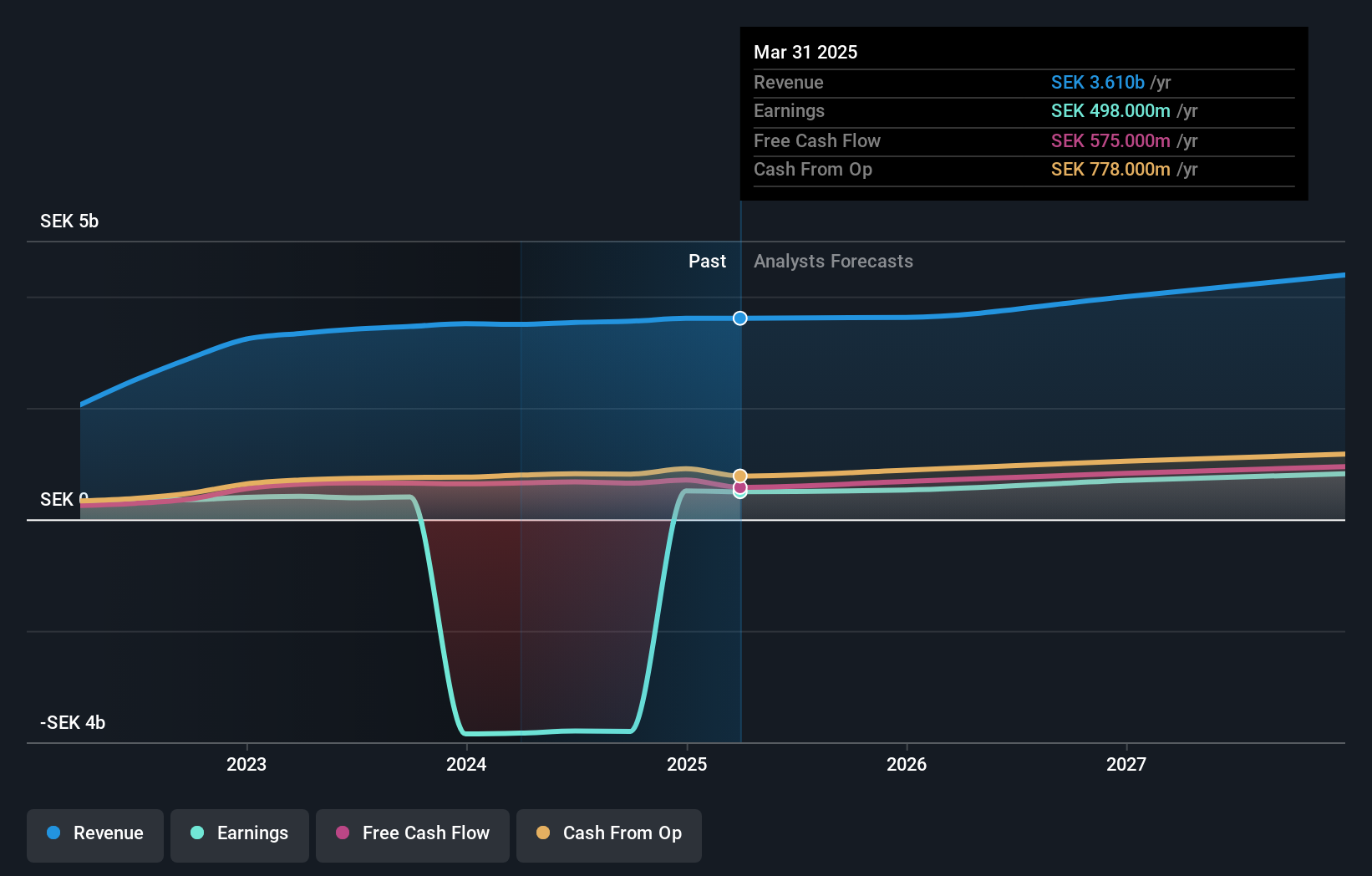Click the pink Free Cash Flow legend dot
Screen dimensions: 1372x876
[x=343, y=833]
